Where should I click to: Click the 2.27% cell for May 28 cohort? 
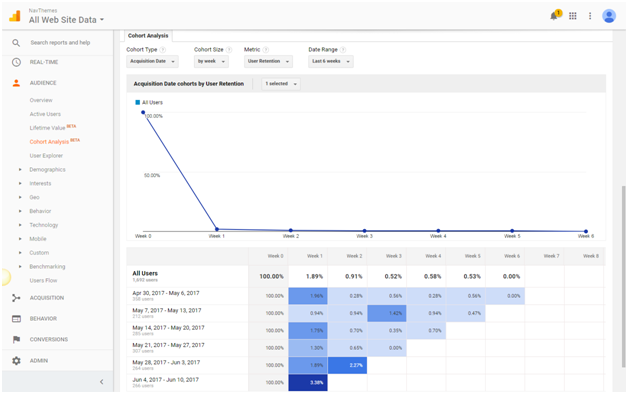tap(347, 365)
